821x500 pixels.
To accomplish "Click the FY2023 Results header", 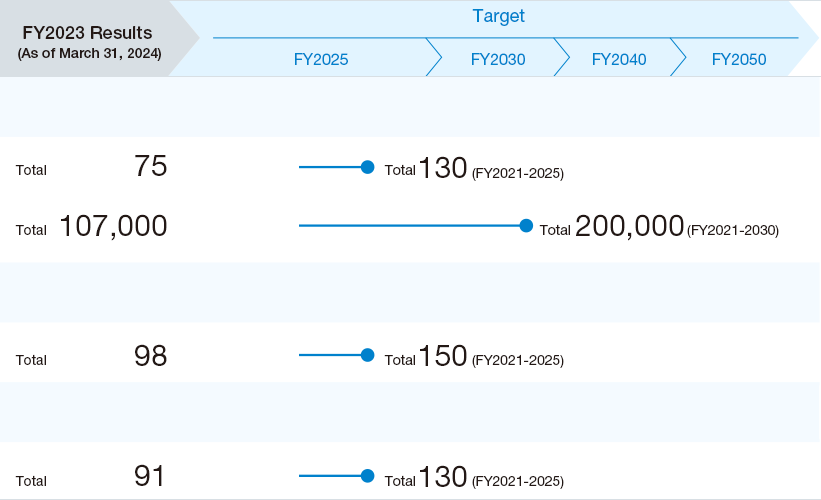I will [x=87, y=33].
